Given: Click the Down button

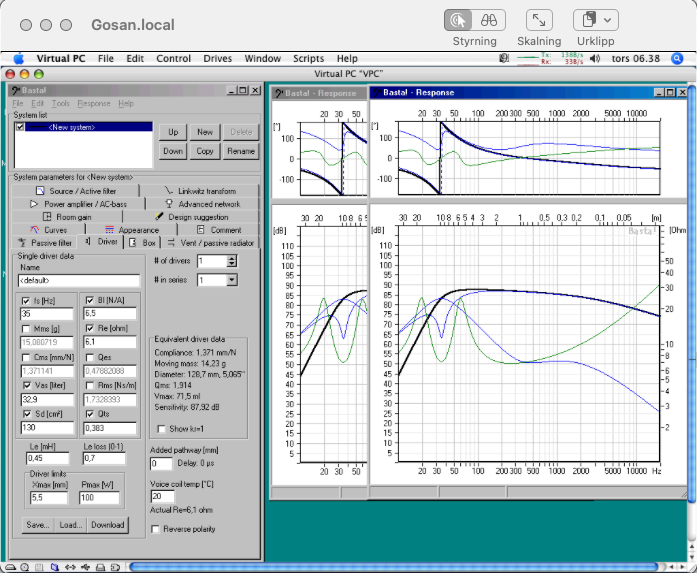Looking at the screenshot, I should (x=173, y=151).
